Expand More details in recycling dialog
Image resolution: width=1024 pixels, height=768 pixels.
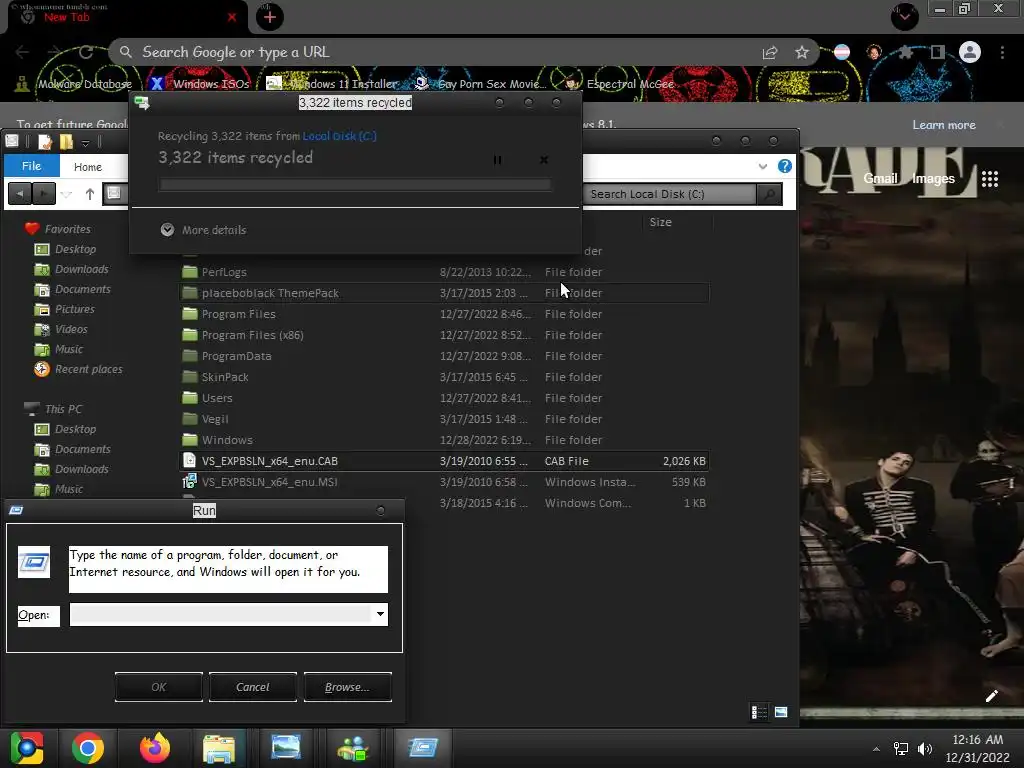[x=203, y=230]
